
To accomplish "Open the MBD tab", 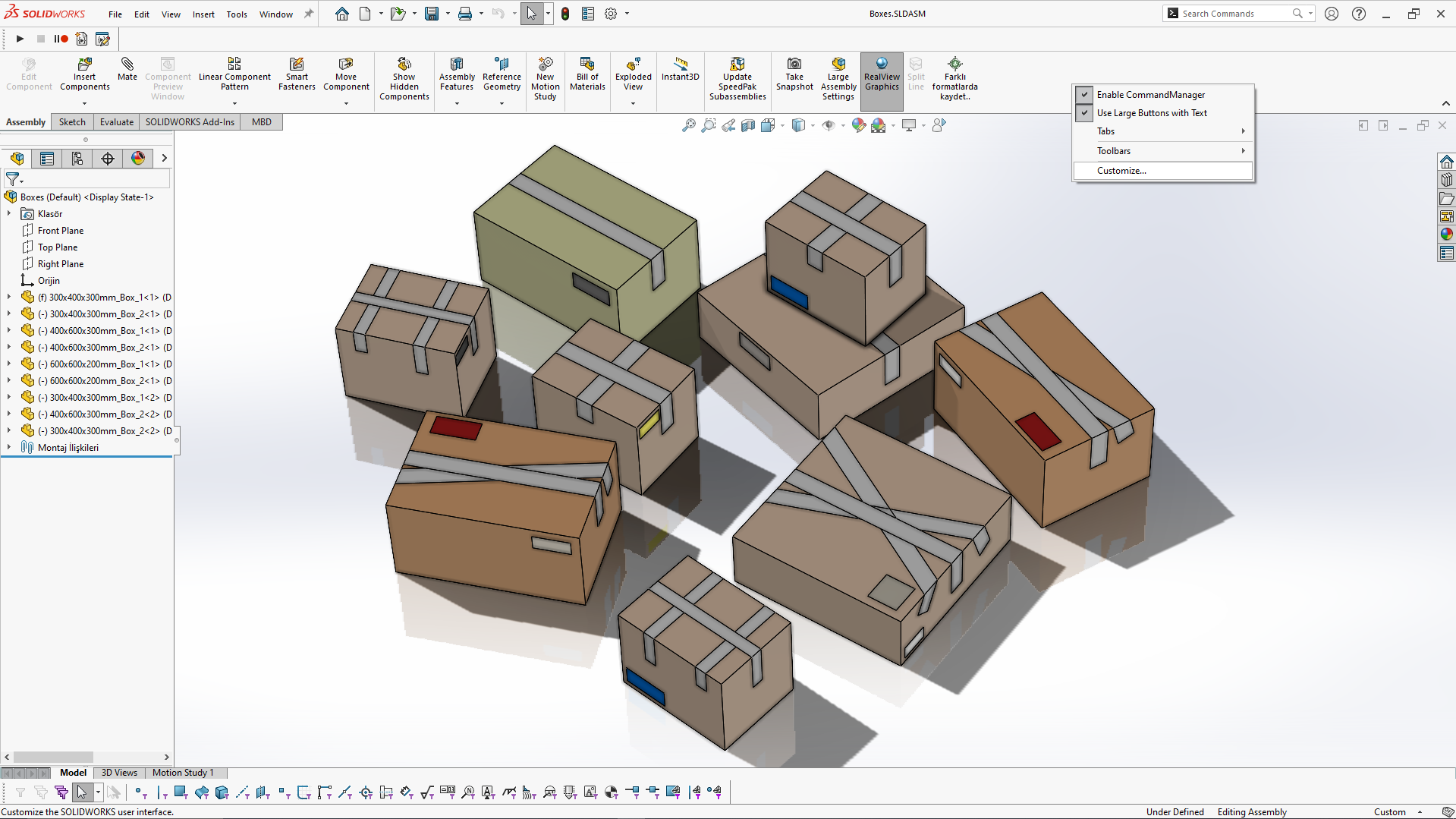I will (x=262, y=122).
